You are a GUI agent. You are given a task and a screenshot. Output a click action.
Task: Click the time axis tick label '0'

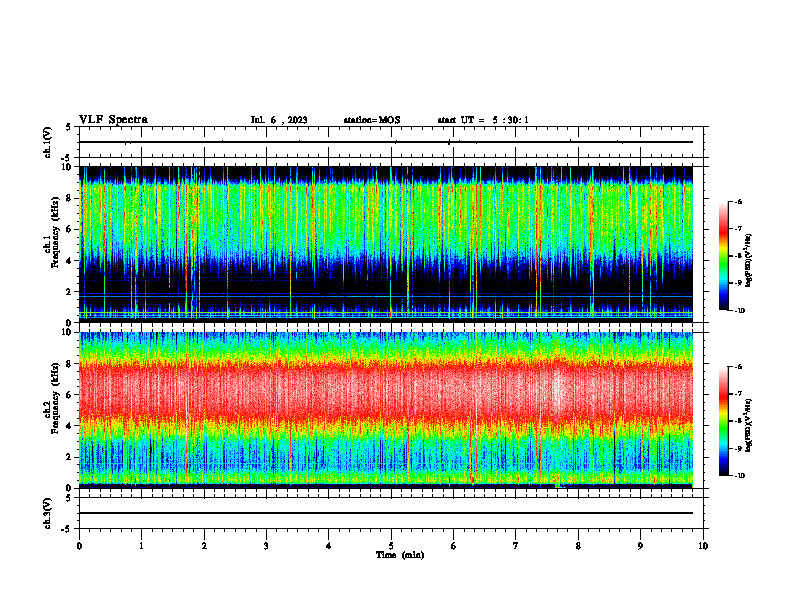pos(79,546)
